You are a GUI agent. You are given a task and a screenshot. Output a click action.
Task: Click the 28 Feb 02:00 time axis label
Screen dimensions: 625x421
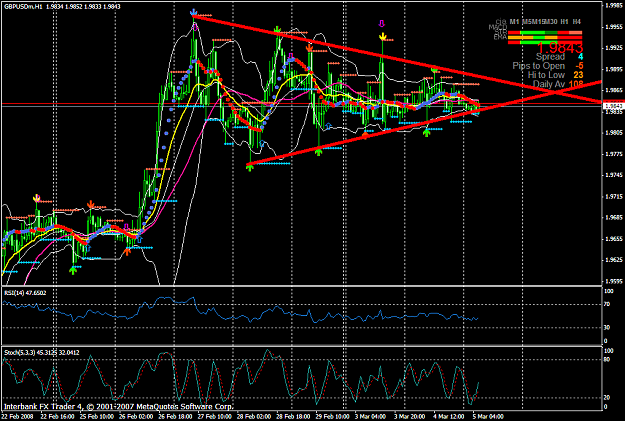tap(254, 416)
